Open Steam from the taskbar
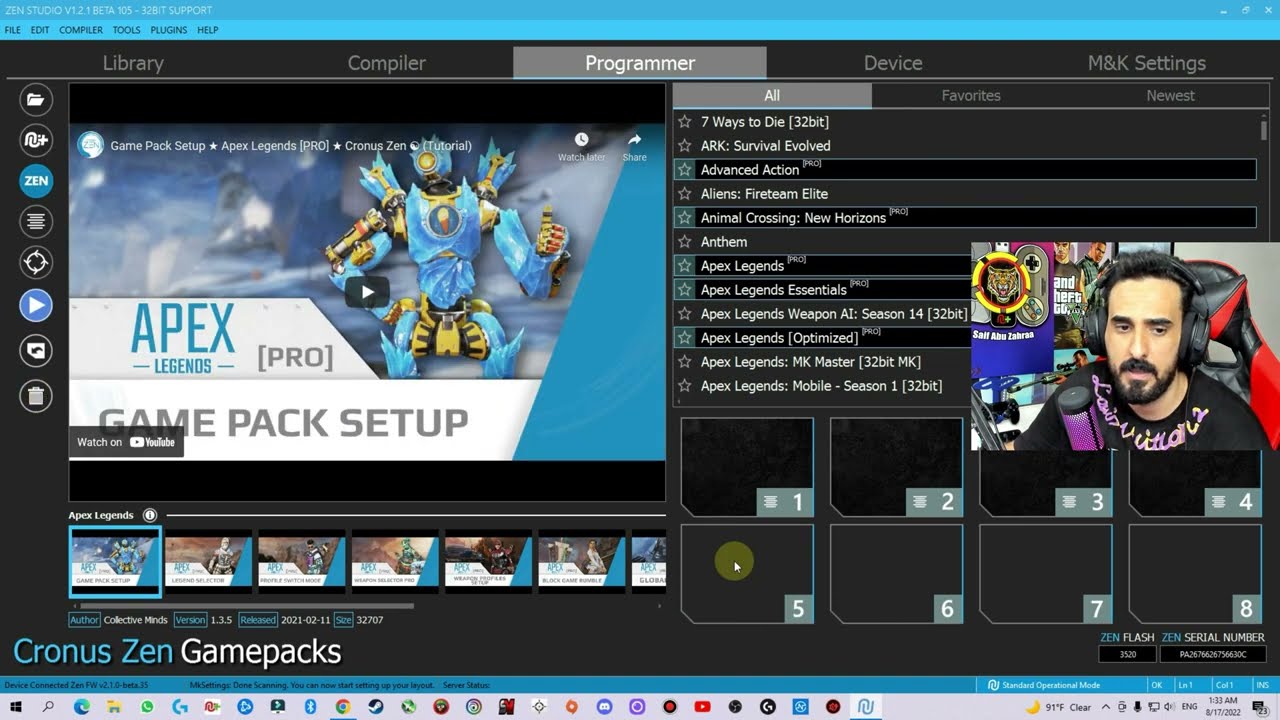 pos(376,707)
